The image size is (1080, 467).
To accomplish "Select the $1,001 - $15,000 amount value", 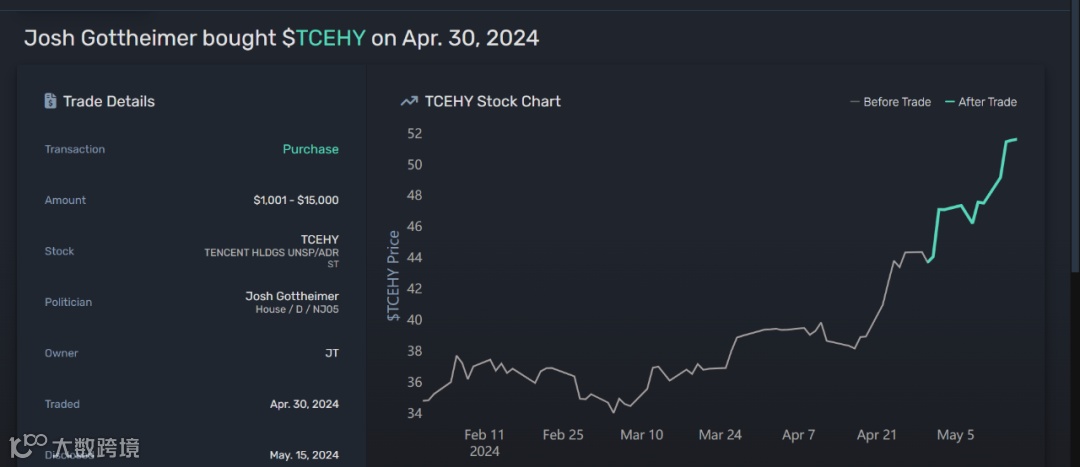I will pyautogui.click(x=296, y=200).
